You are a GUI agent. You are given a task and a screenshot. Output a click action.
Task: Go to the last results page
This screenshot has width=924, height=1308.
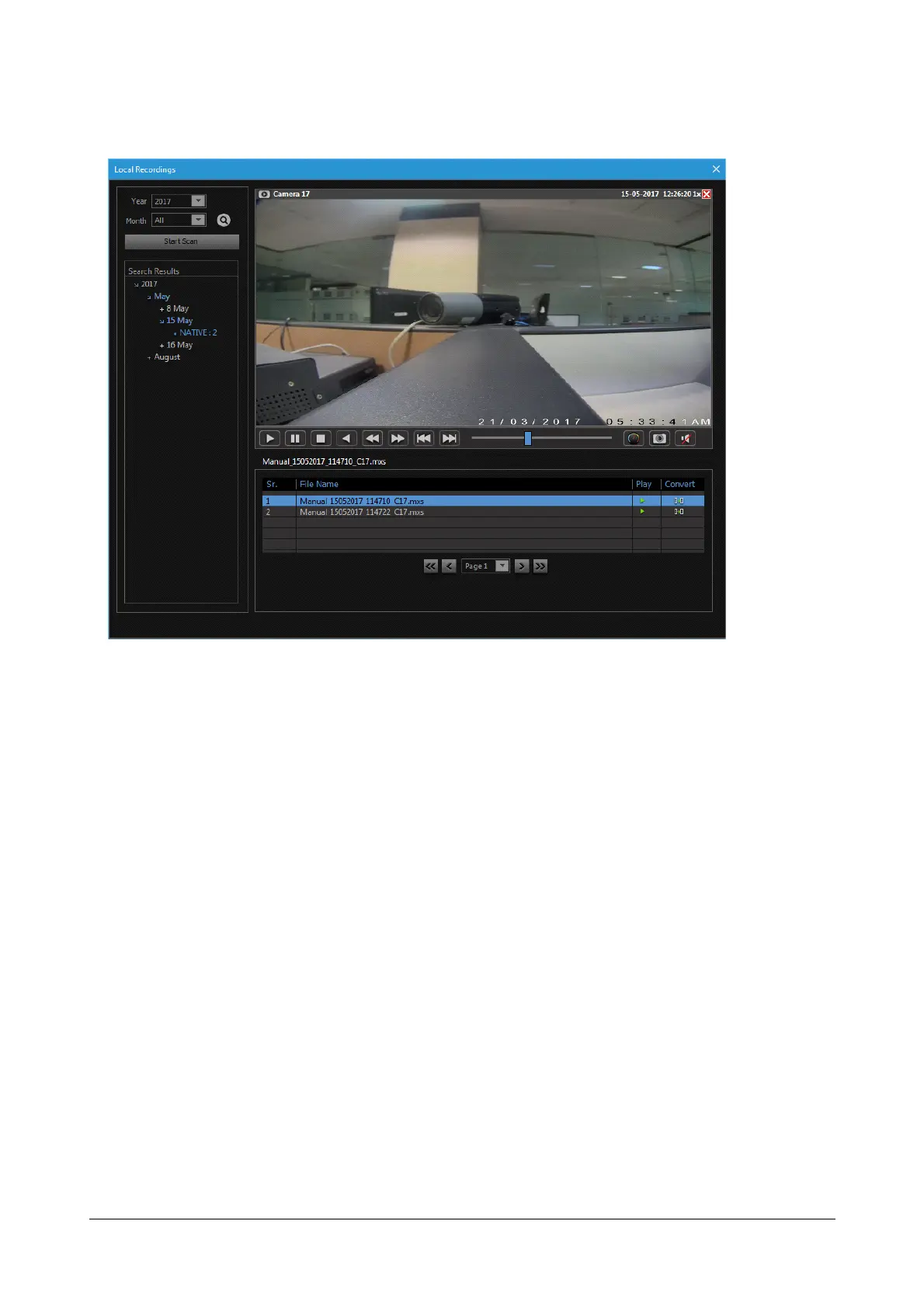(540, 566)
